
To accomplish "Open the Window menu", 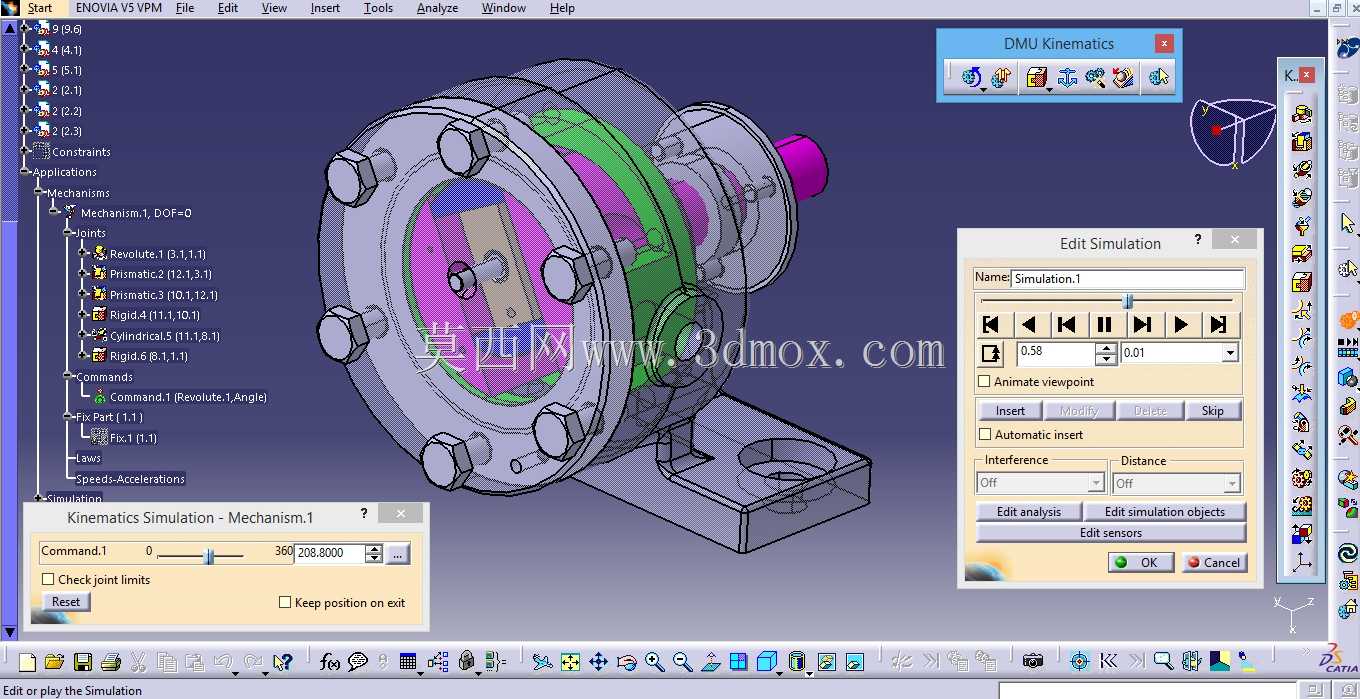I will pyautogui.click(x=504, y=8).
